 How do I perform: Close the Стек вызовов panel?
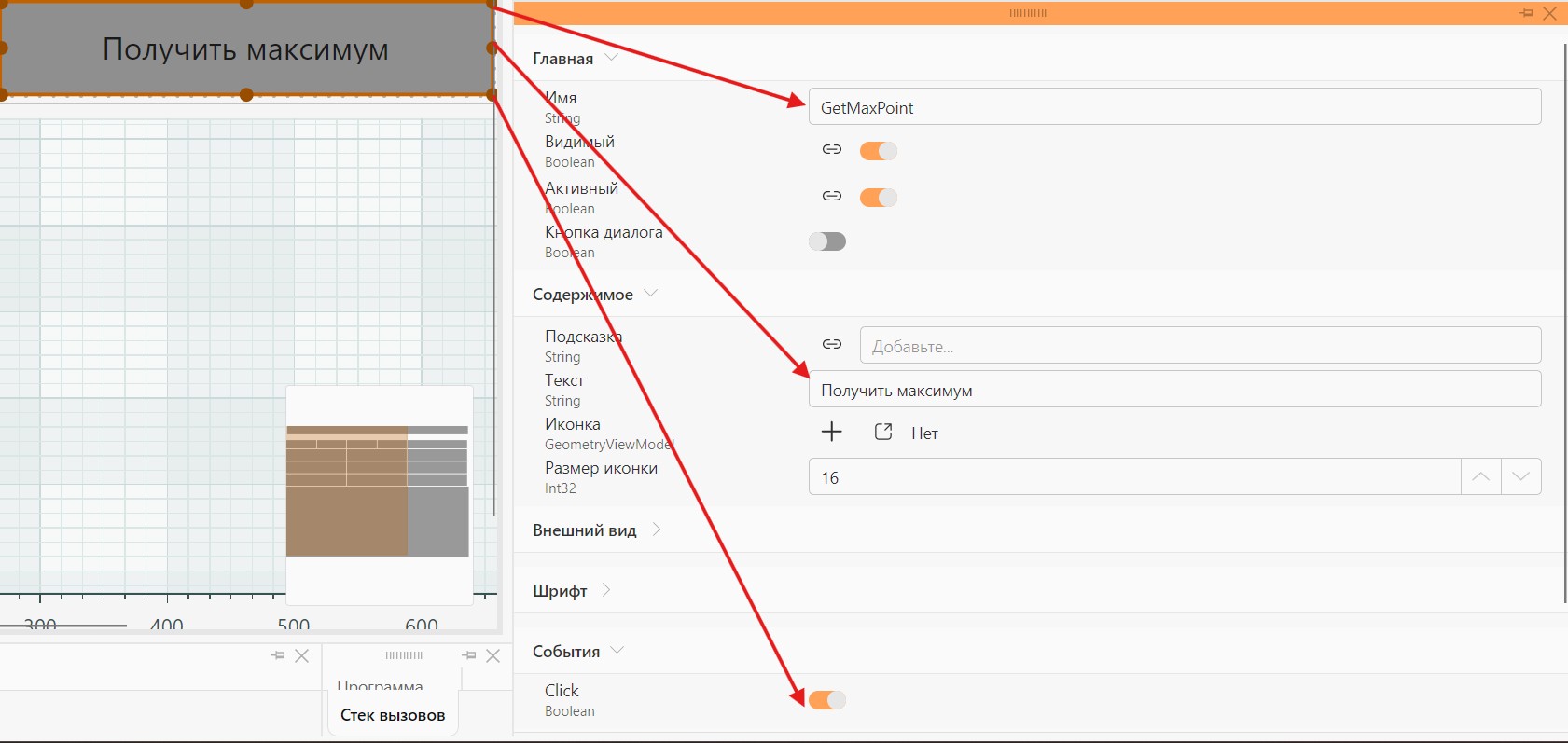click(x=493, y=655)
